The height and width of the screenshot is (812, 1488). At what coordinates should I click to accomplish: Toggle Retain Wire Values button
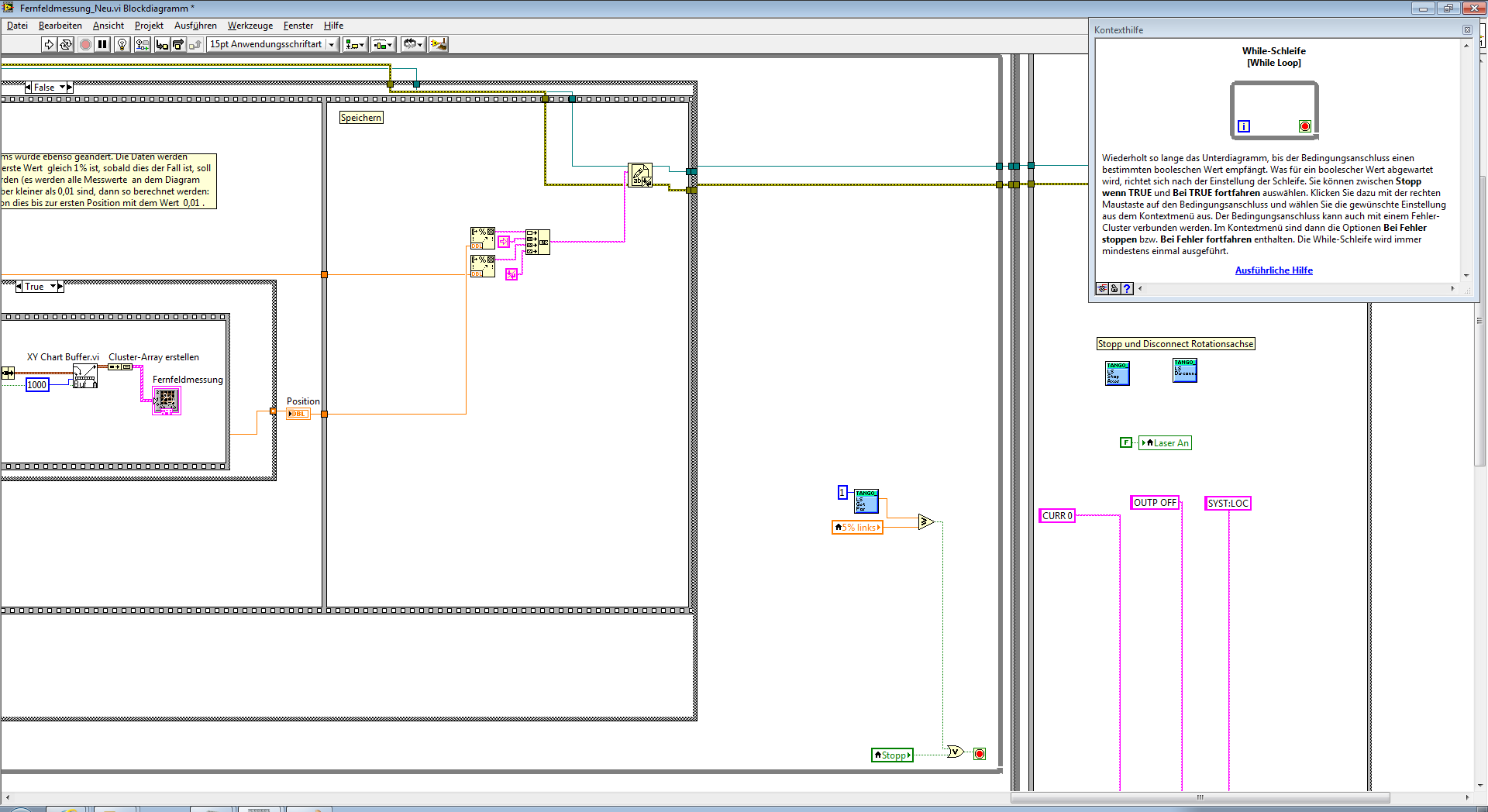click(x=142, y=44)
